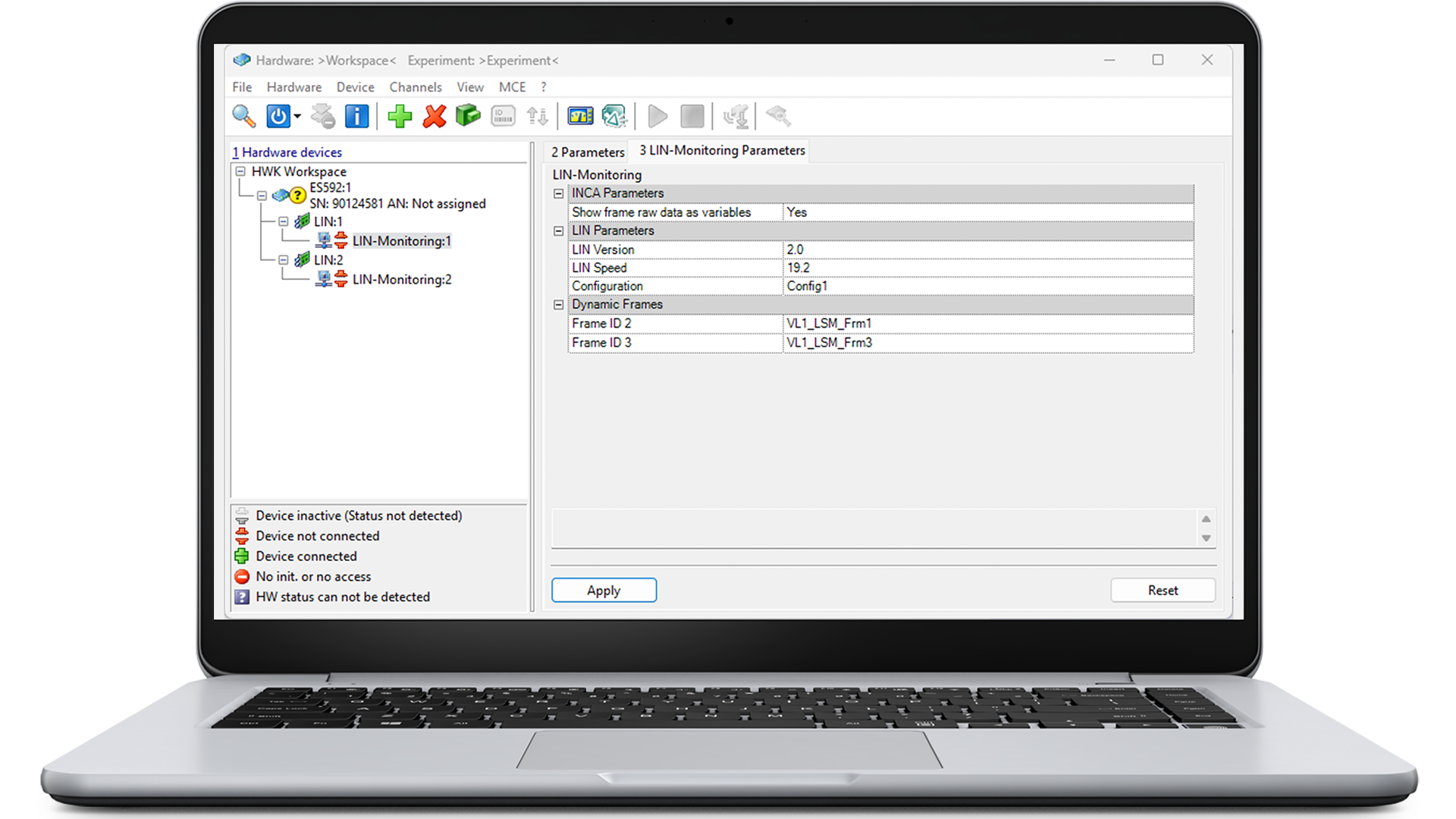This screenshot has width=1456, height=819.
Task: Click the red X delete icon
Action: [x=435, y=116]
